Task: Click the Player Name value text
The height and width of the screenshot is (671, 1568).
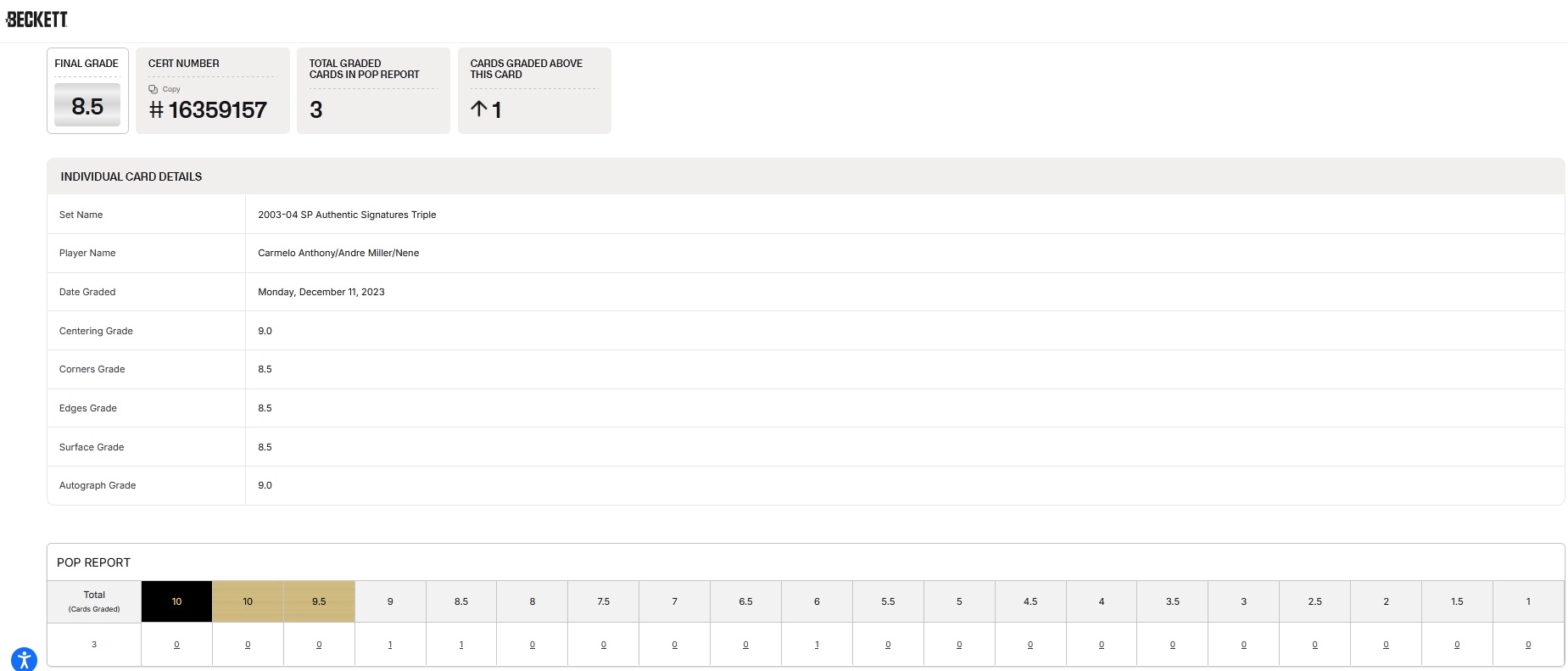Action: pyautogui.click(x=338, y=253)
